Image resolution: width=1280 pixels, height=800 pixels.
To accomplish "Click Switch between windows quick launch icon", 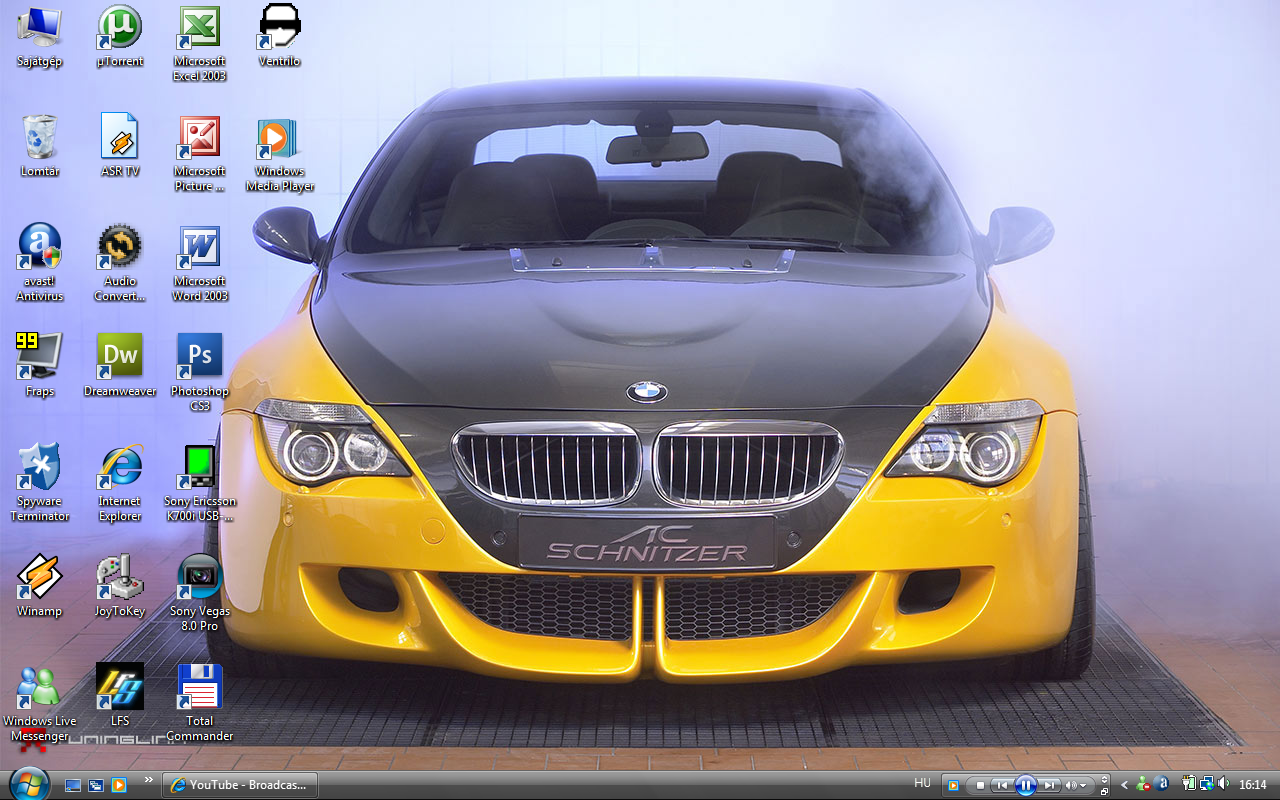I will coord(96,785).
